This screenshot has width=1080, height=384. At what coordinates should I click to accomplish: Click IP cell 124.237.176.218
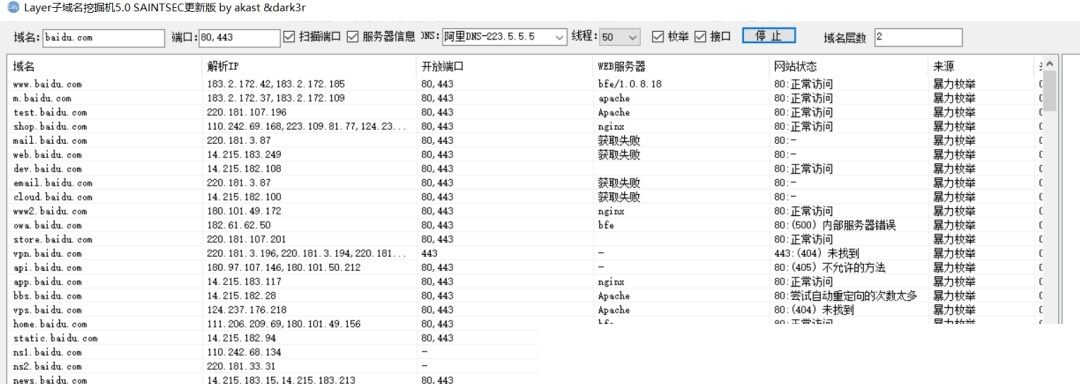[247, 310]
